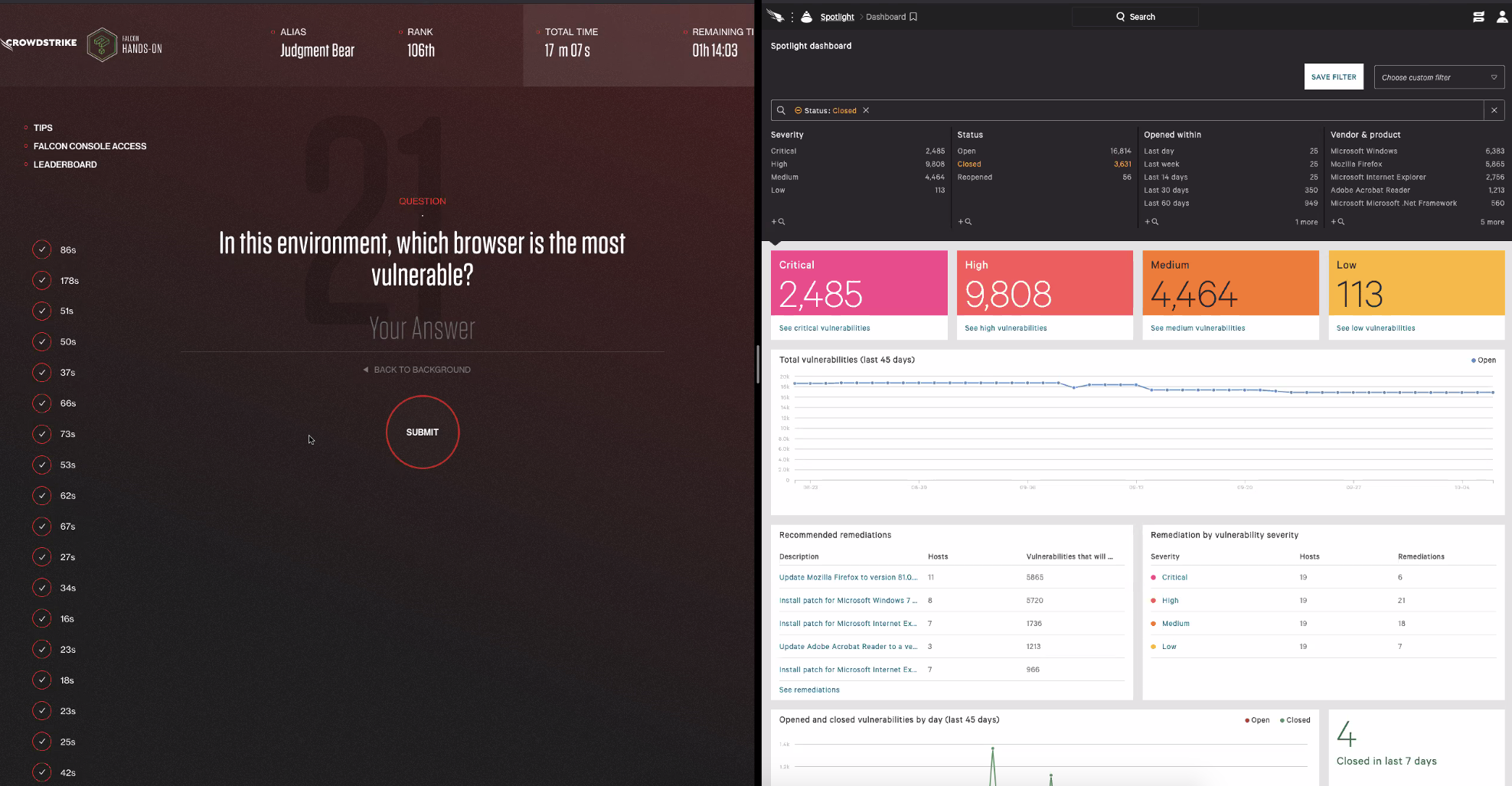Click the add-search icon under Status
Image resolution: width=1512 pixels, height=786 pixels.
click(965, 222)
